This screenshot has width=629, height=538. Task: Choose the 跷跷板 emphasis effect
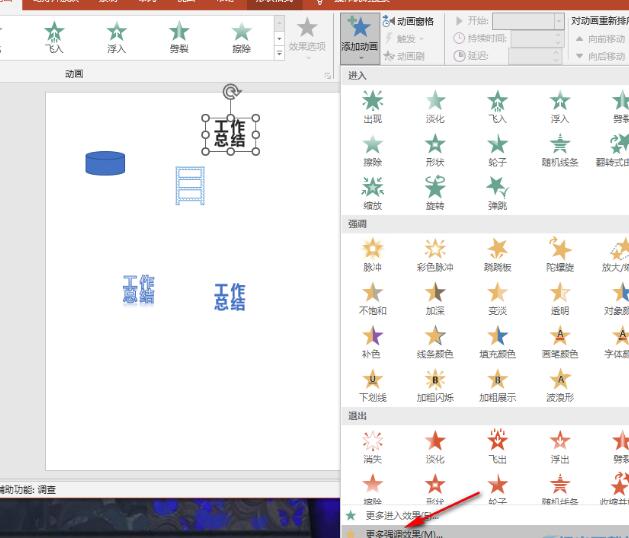(x=497, y=255)
